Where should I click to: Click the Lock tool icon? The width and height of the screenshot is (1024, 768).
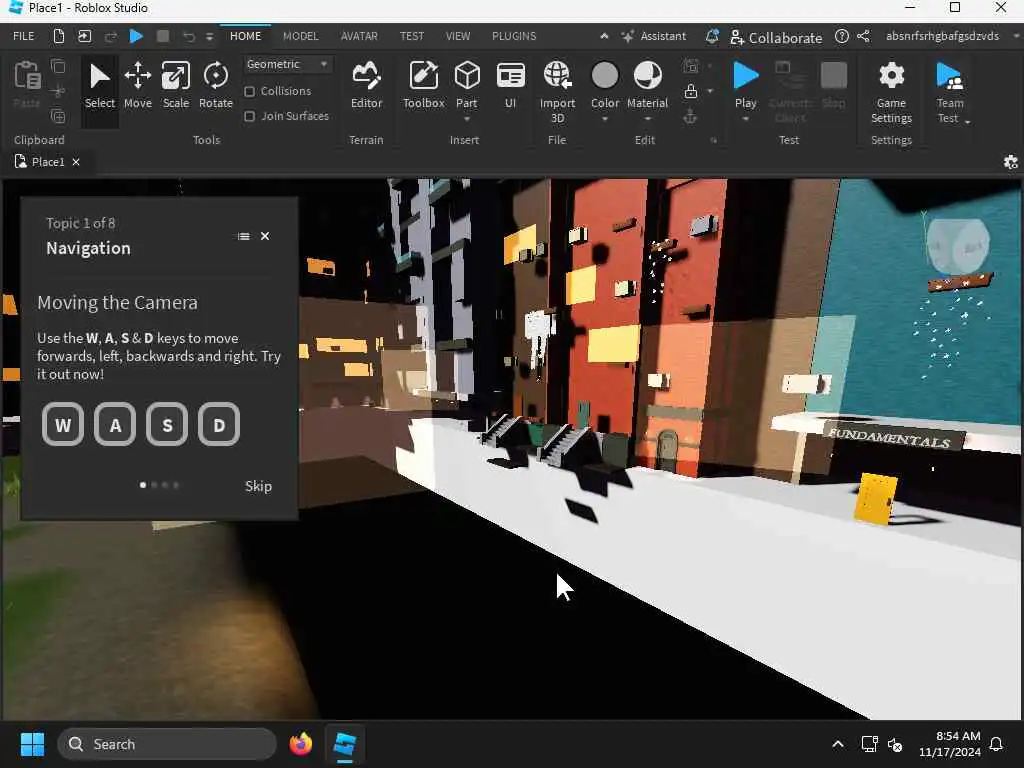coord(690,91)
